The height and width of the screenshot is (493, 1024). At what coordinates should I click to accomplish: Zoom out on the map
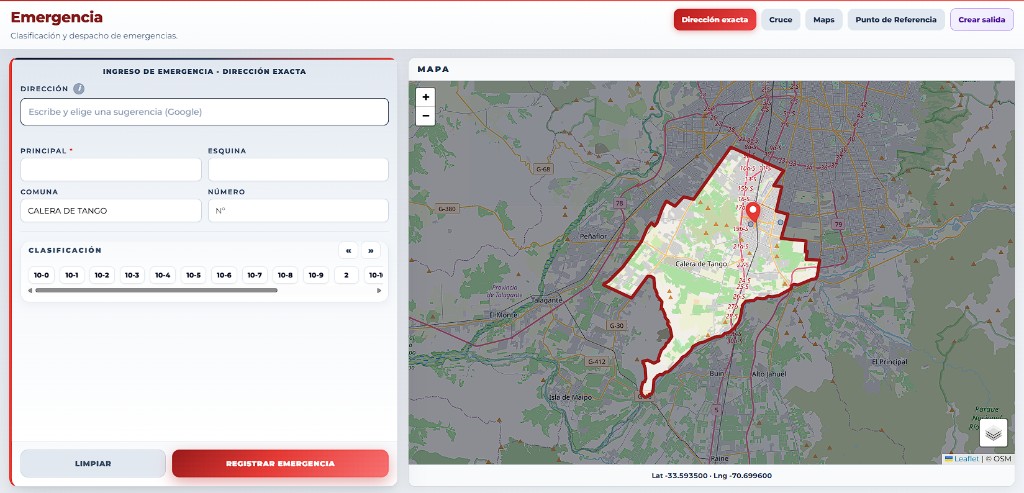point(426,116)
